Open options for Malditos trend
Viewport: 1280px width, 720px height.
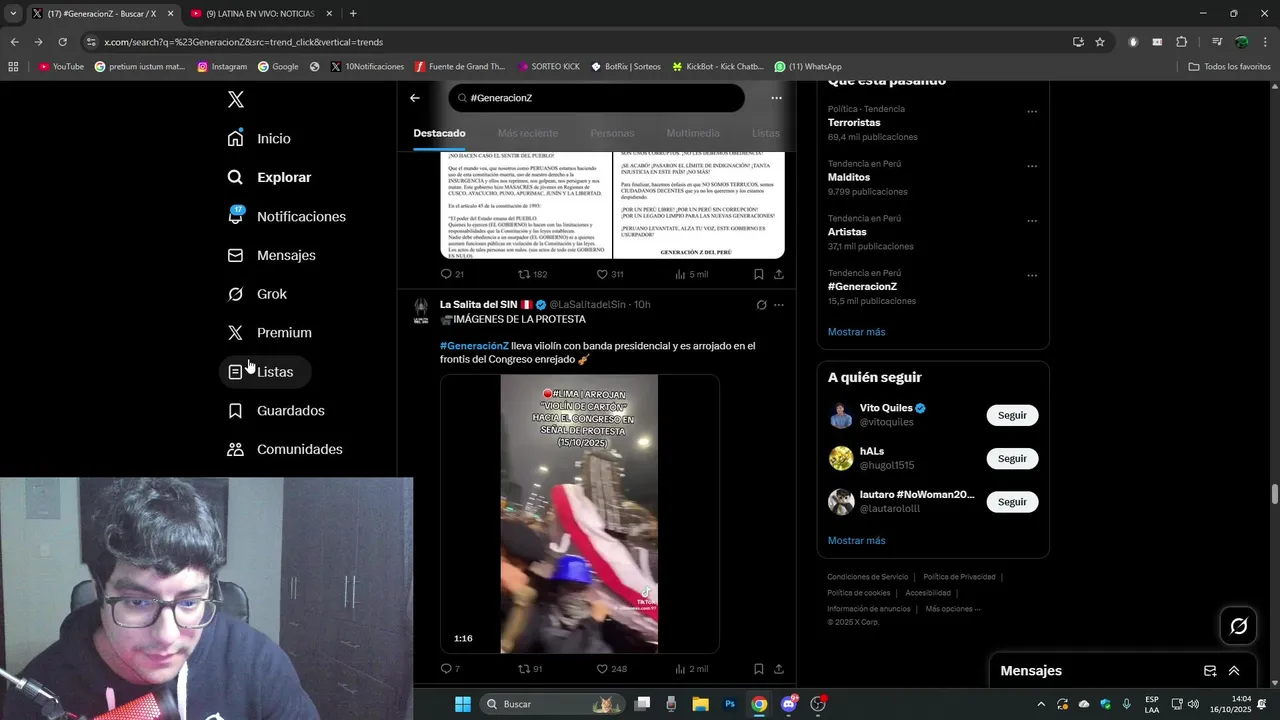pos(1032,167)
